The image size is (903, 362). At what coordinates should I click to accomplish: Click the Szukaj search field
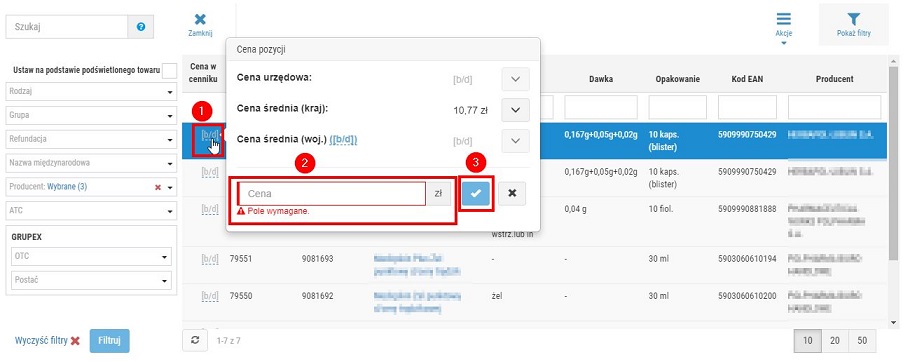coord(67,27)
